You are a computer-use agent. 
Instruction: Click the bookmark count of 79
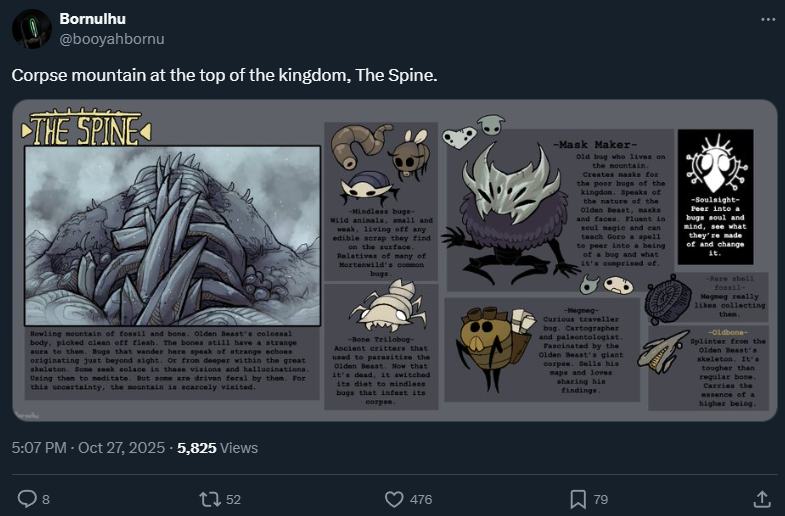(x=601, y=498)
